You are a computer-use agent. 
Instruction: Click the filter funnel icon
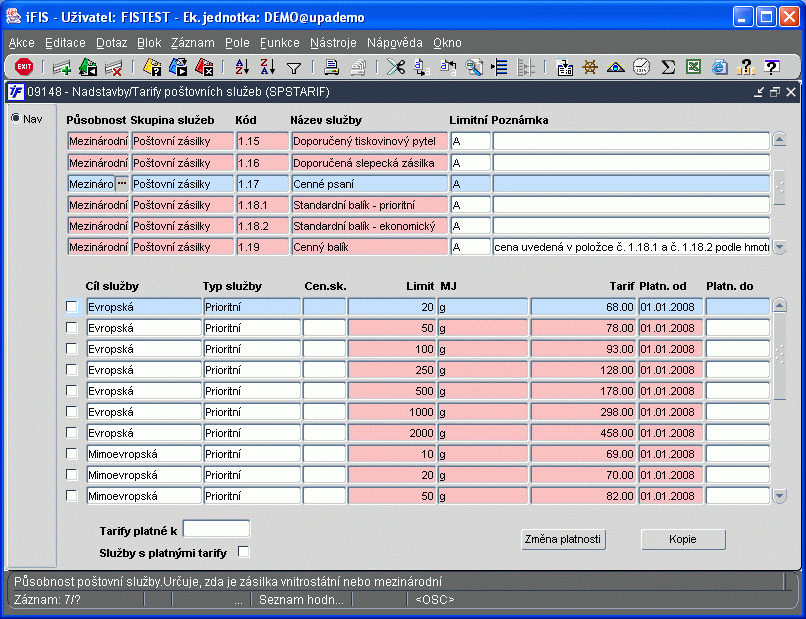294,68
